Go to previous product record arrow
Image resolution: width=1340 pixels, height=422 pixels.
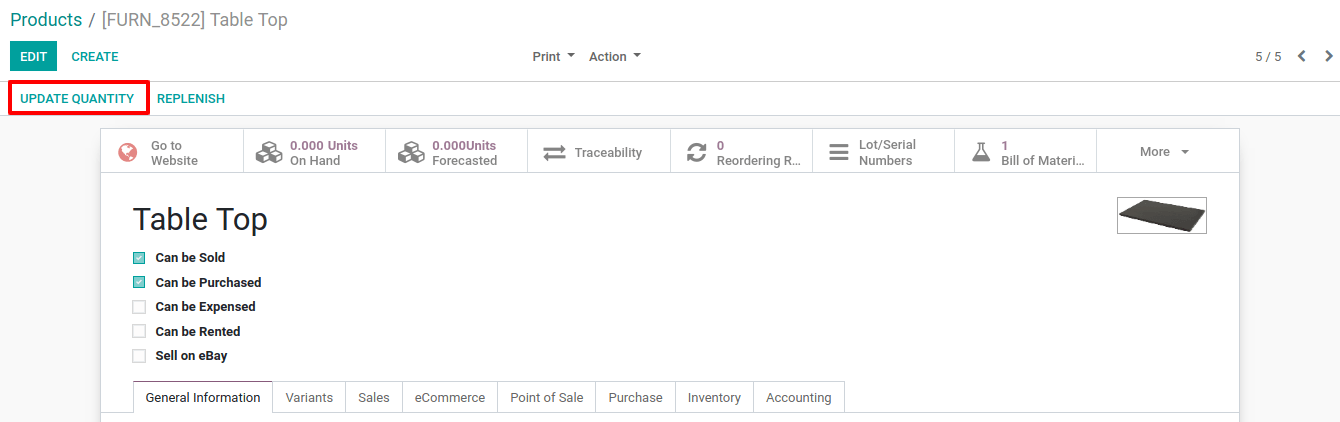click(x=1302, y=57)
